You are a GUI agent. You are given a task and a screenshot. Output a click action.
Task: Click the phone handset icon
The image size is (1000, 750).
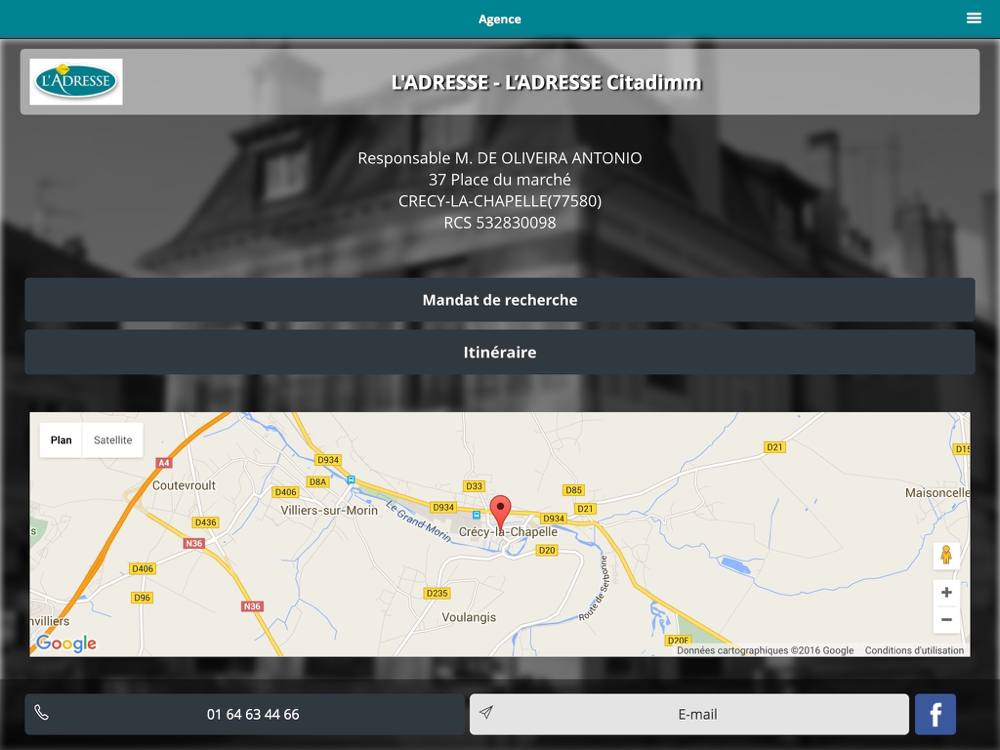pos(41,712)
